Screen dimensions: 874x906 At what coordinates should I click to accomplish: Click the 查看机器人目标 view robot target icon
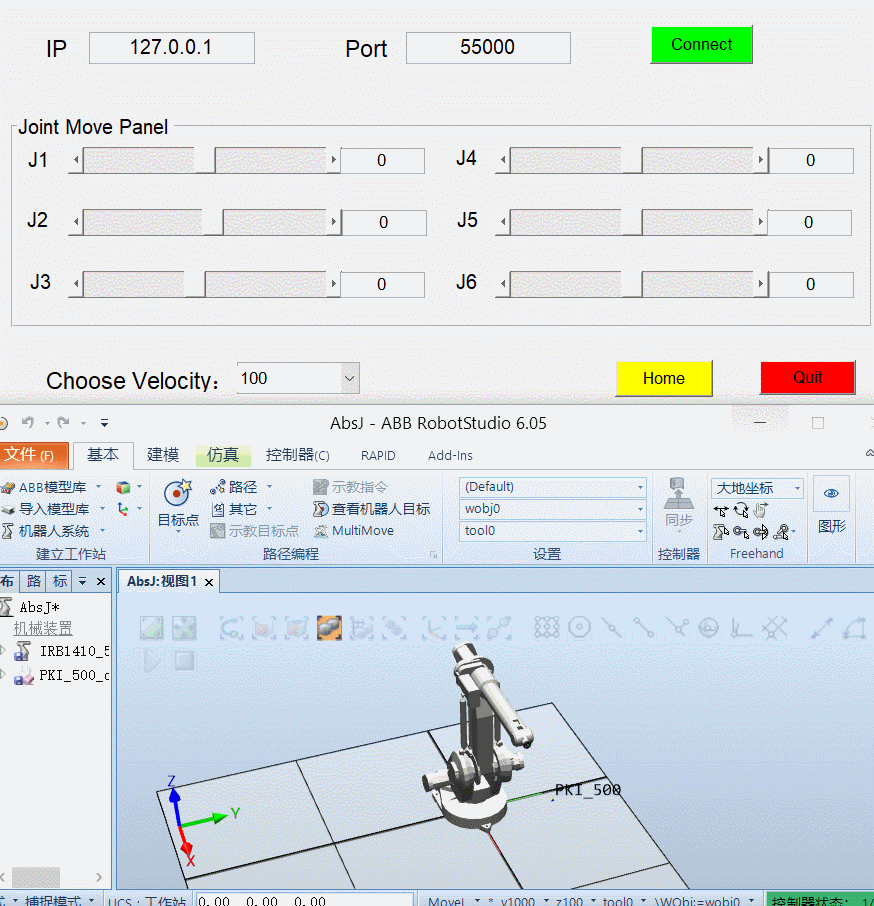(318, 508)
